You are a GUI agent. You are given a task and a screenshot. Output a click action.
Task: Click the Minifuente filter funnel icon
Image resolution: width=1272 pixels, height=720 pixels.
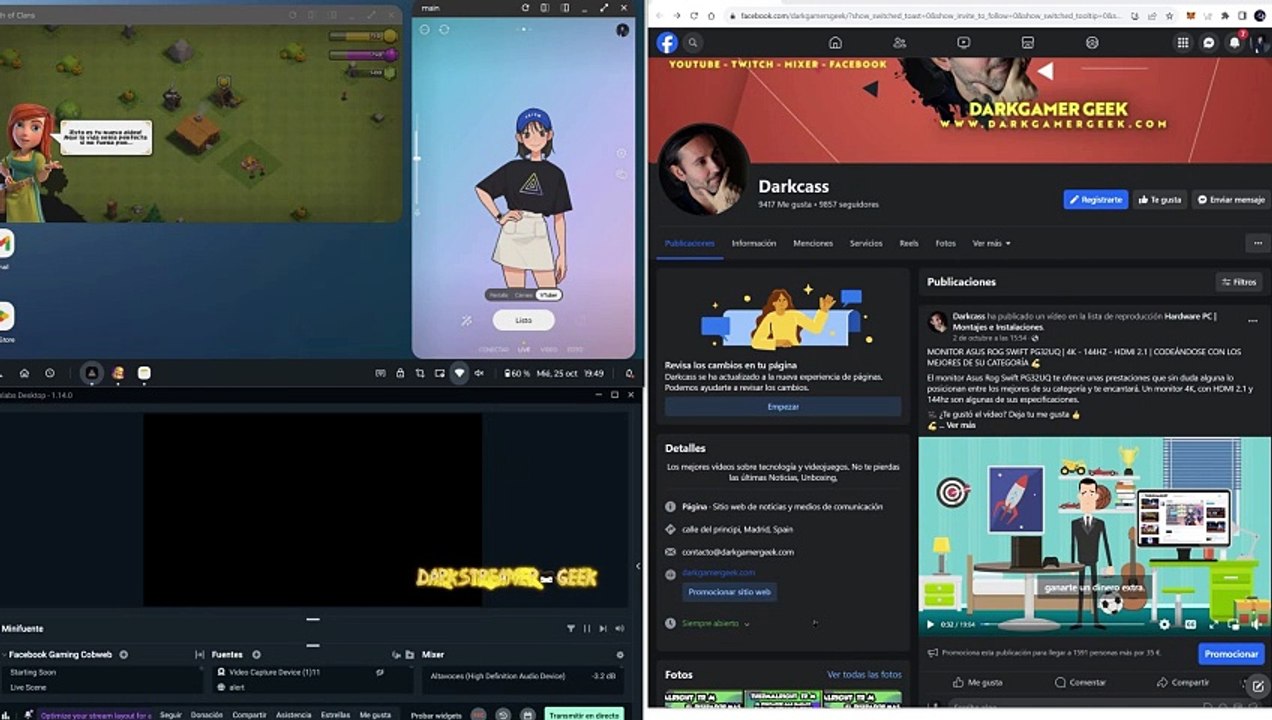click(571, 628)
